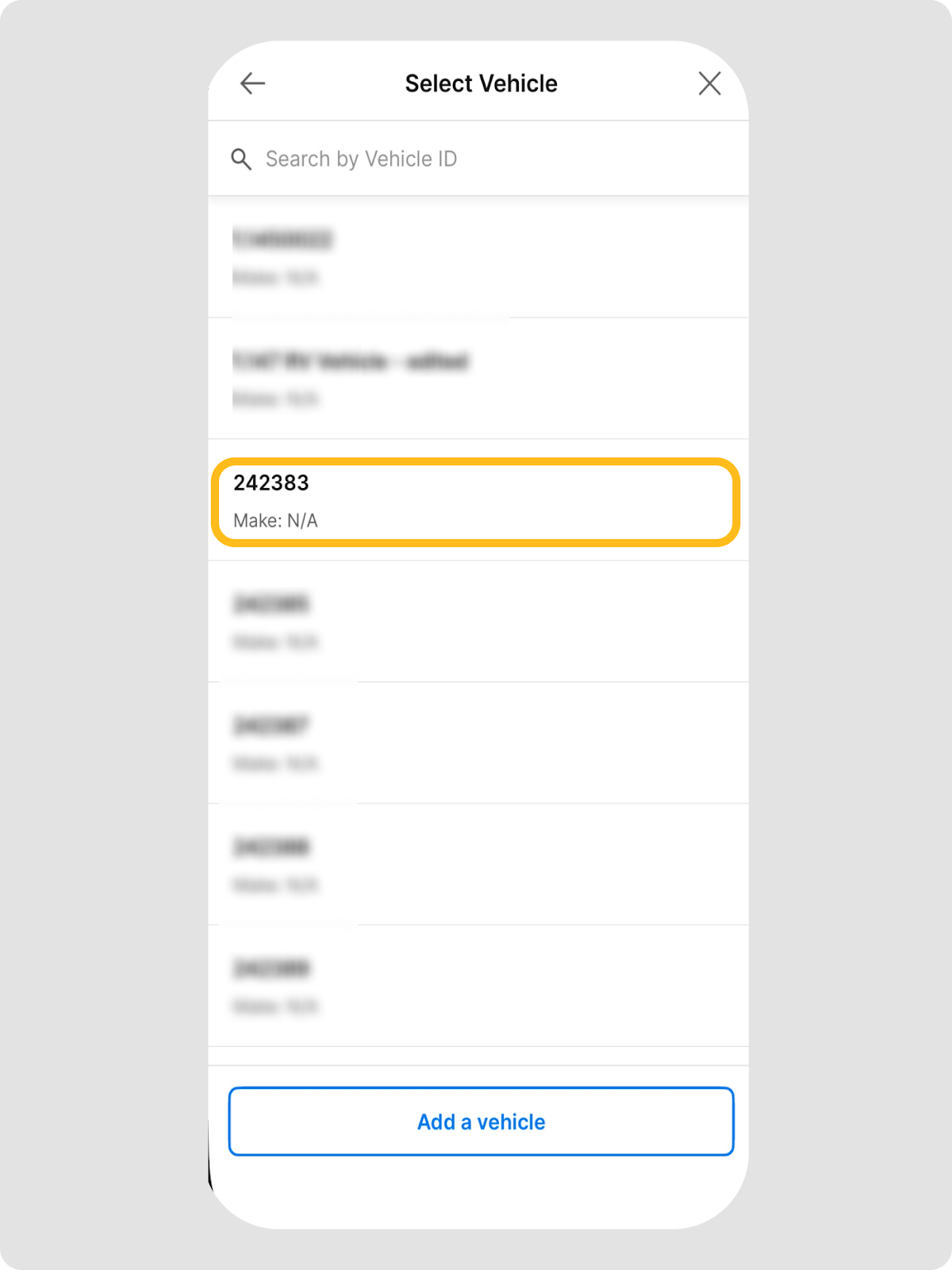Click Make: N/A under vehicle 242383
This screenshot has height=1270, width=952.
pyautogui.click(x=275, y=521)
